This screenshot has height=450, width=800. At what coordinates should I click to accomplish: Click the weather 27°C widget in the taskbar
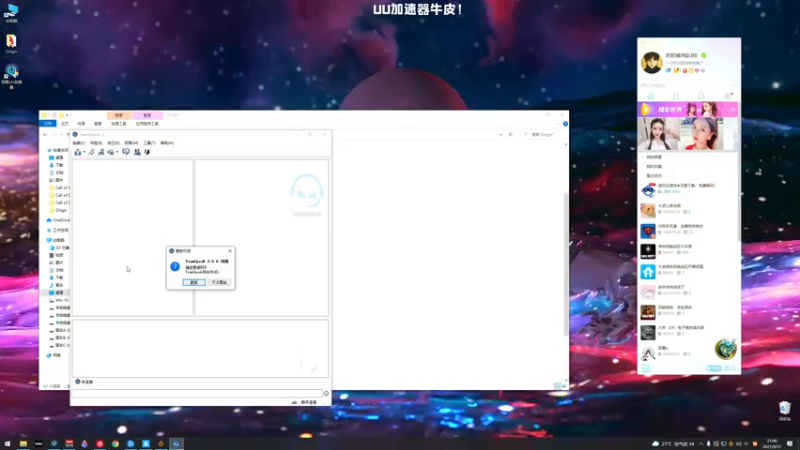tap(673, 444)
